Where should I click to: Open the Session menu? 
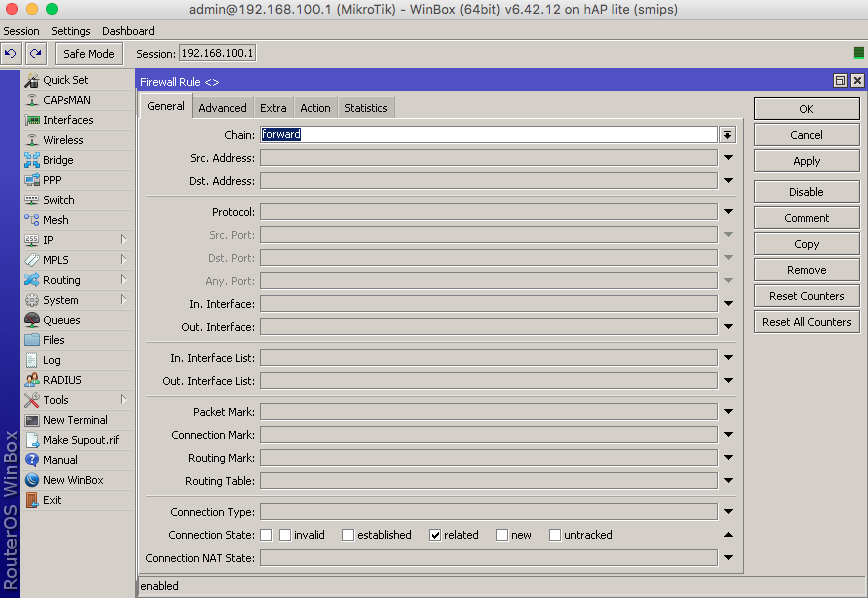pyautogui.click(x=22, y=31)
